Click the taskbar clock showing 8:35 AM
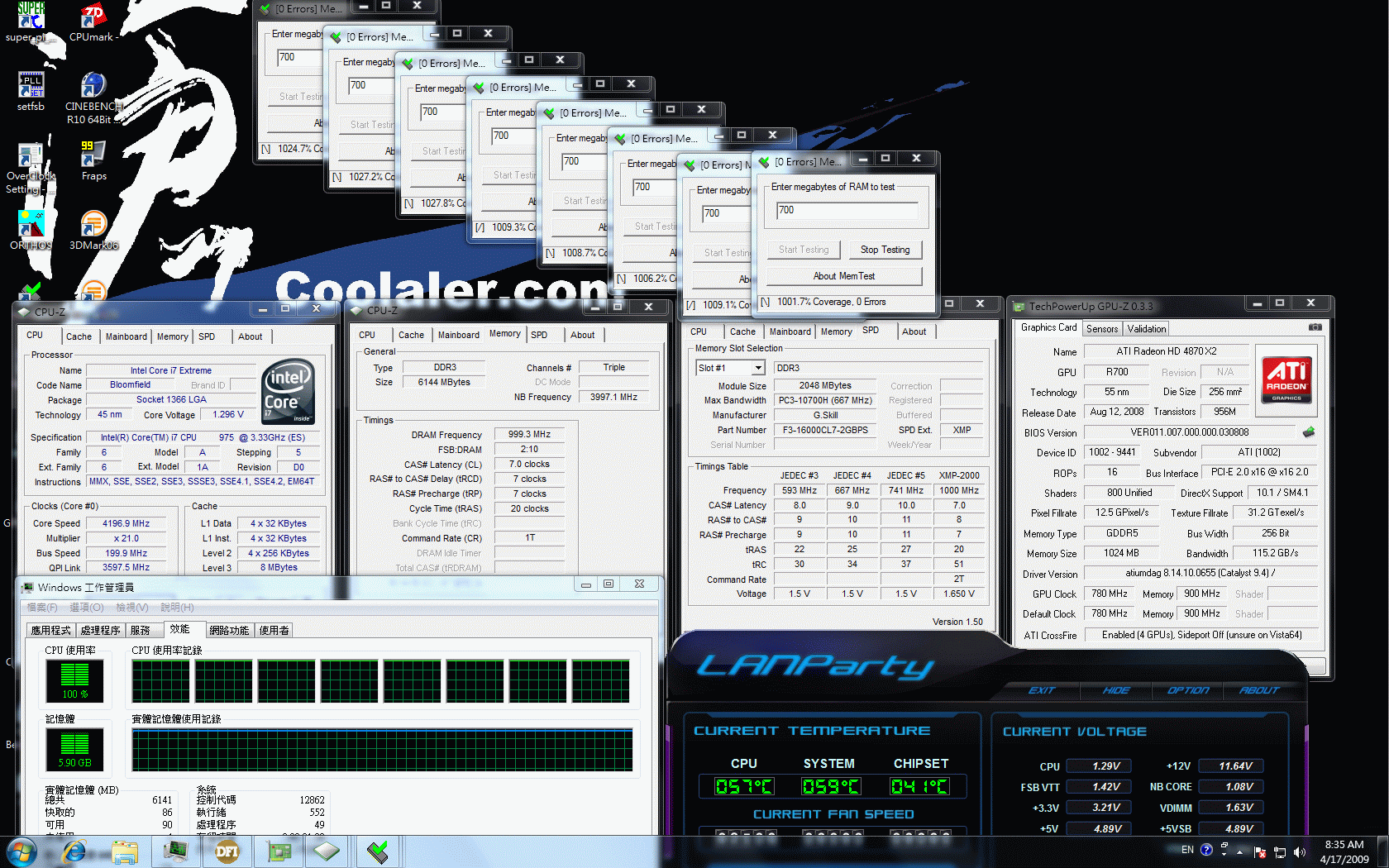Image resolution: width=1389 pixels, height=868 pixels. tap(1344, 851)
